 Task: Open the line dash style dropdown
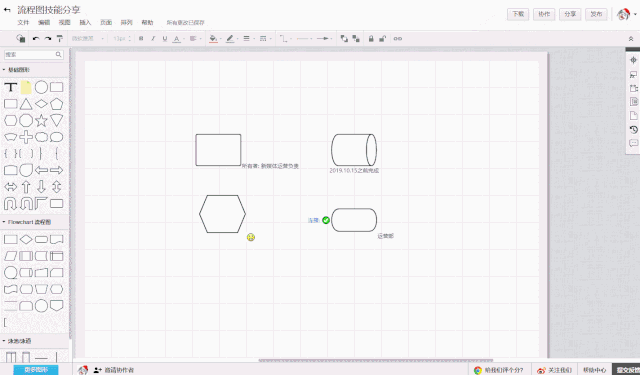265,38
